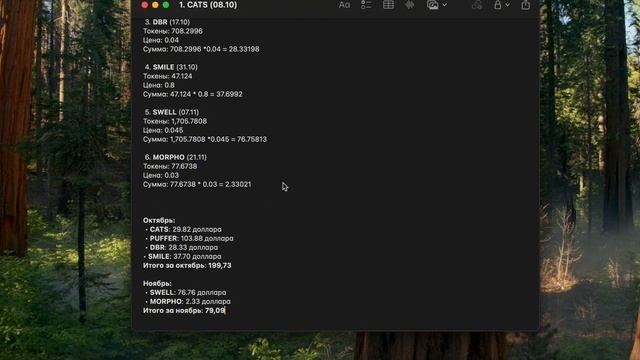Insert a checklist with the checklist icon
The width and height of the screenshot is (640, 360).
(x=366, y=5)
